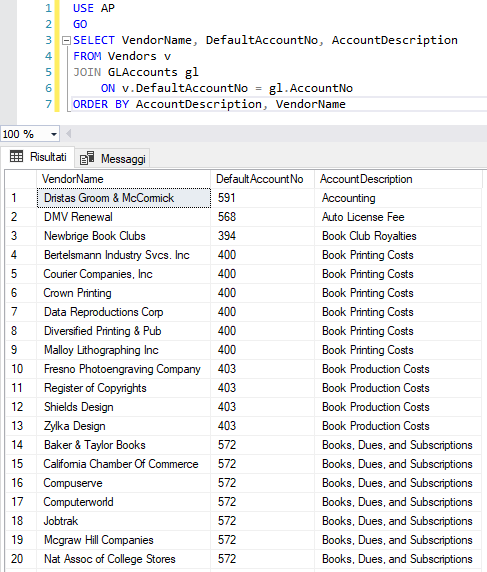The height and width of the screenshot is (572, 487).
Task: Click cell 'Computerworld'
Action: coord(124,502)
